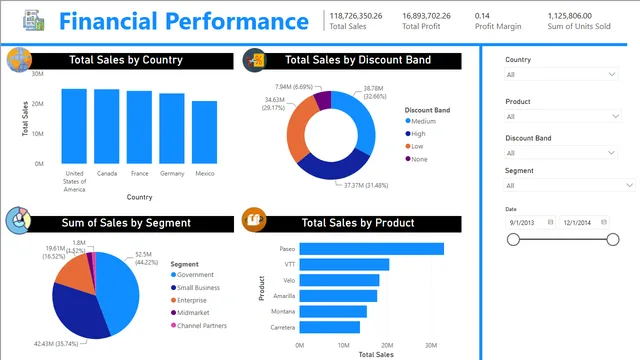Click the 38.78M (32.66%) data label
Viewport: 640px width, 360px height.
[x=375, y=92]
